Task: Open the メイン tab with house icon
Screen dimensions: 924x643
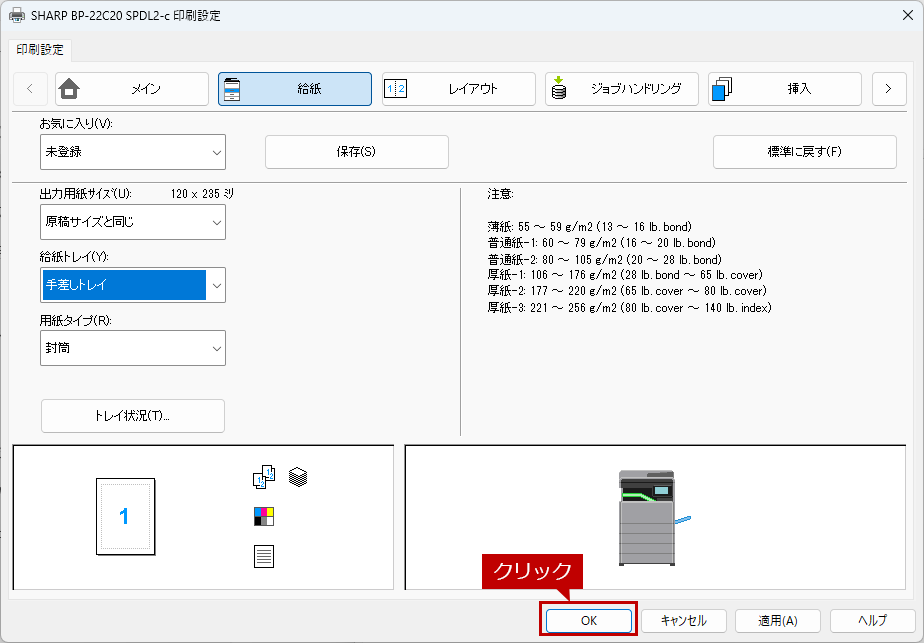Action: tap(132, 89)
